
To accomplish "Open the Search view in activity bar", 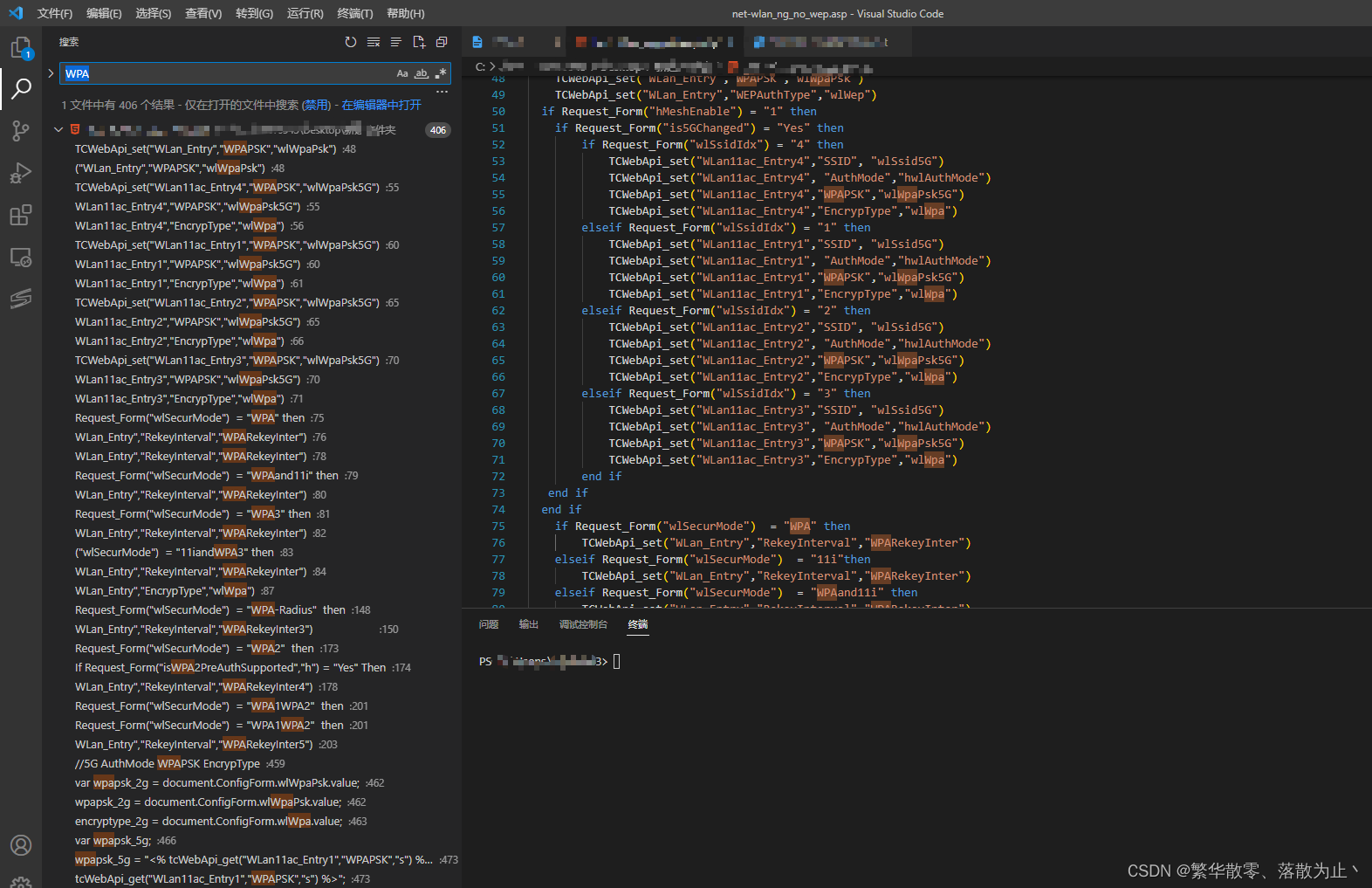I will pyautogui.click(x=21, y=88).
